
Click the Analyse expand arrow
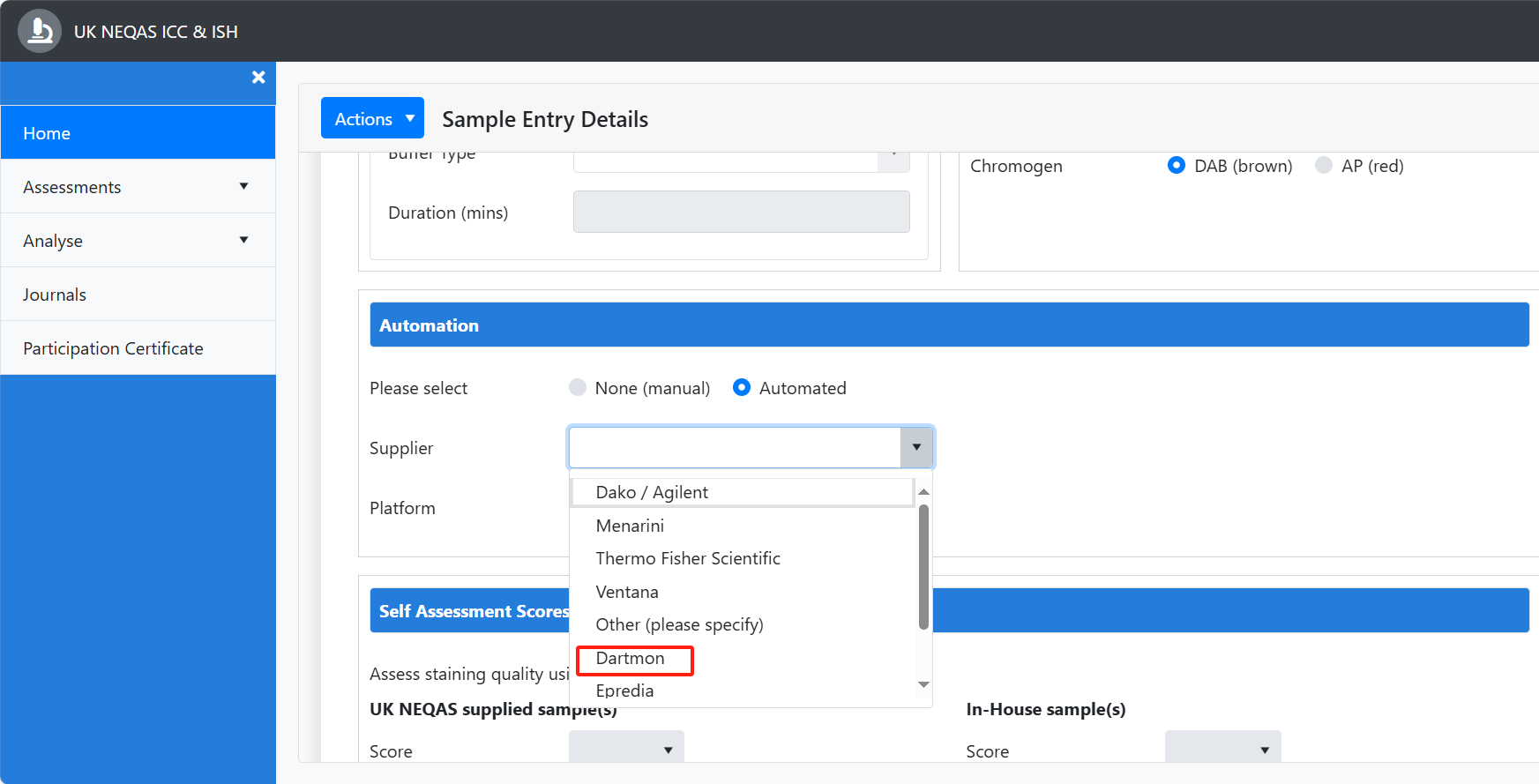click(244, 240)
